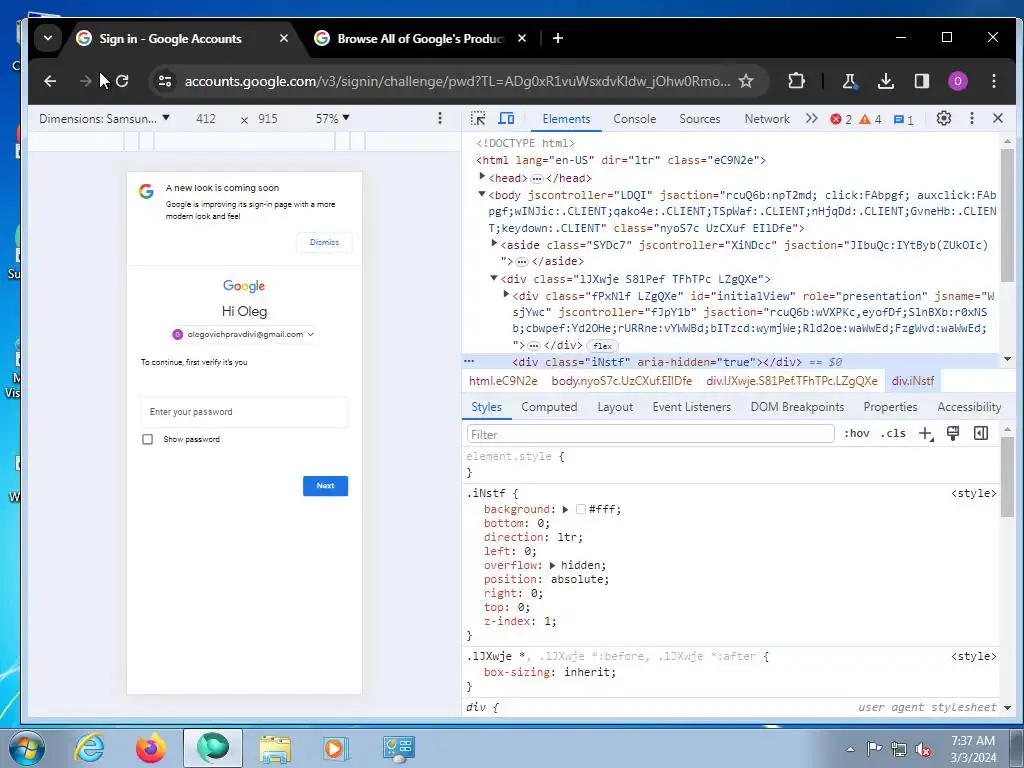Expand the aside SYDc7 element

(x=494, y=243)
